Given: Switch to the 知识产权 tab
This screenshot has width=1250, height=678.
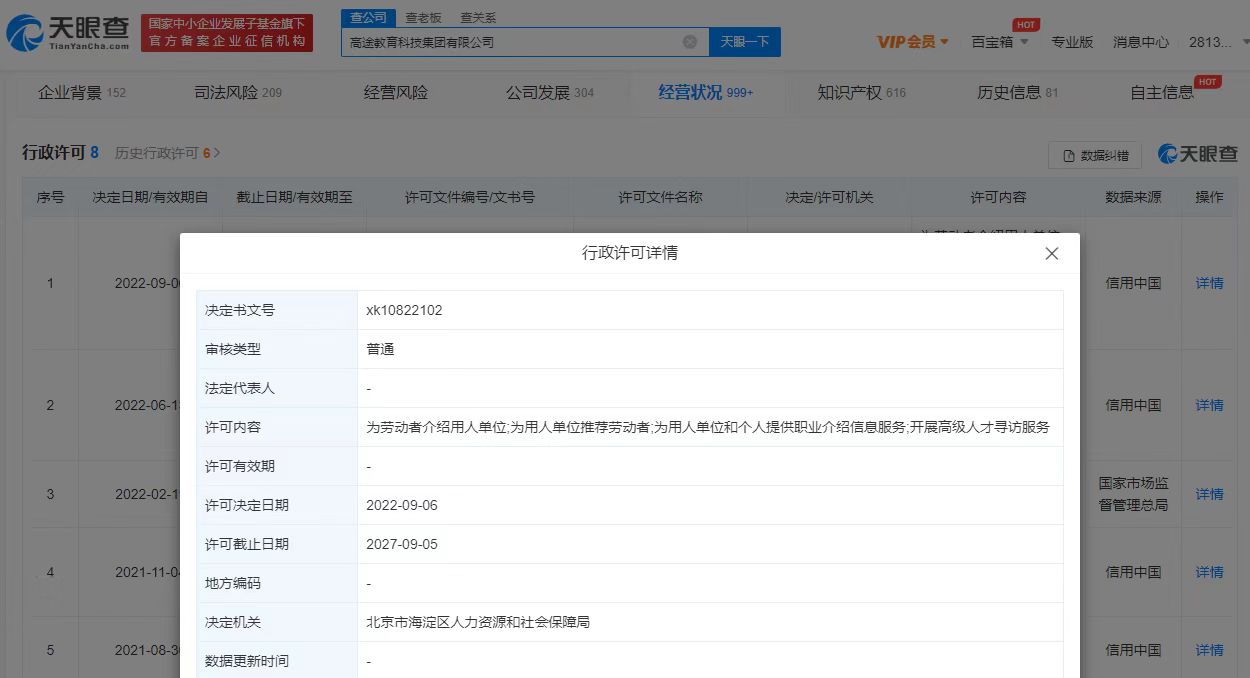Looking at the screenshot, I should (x=861, y=93).
